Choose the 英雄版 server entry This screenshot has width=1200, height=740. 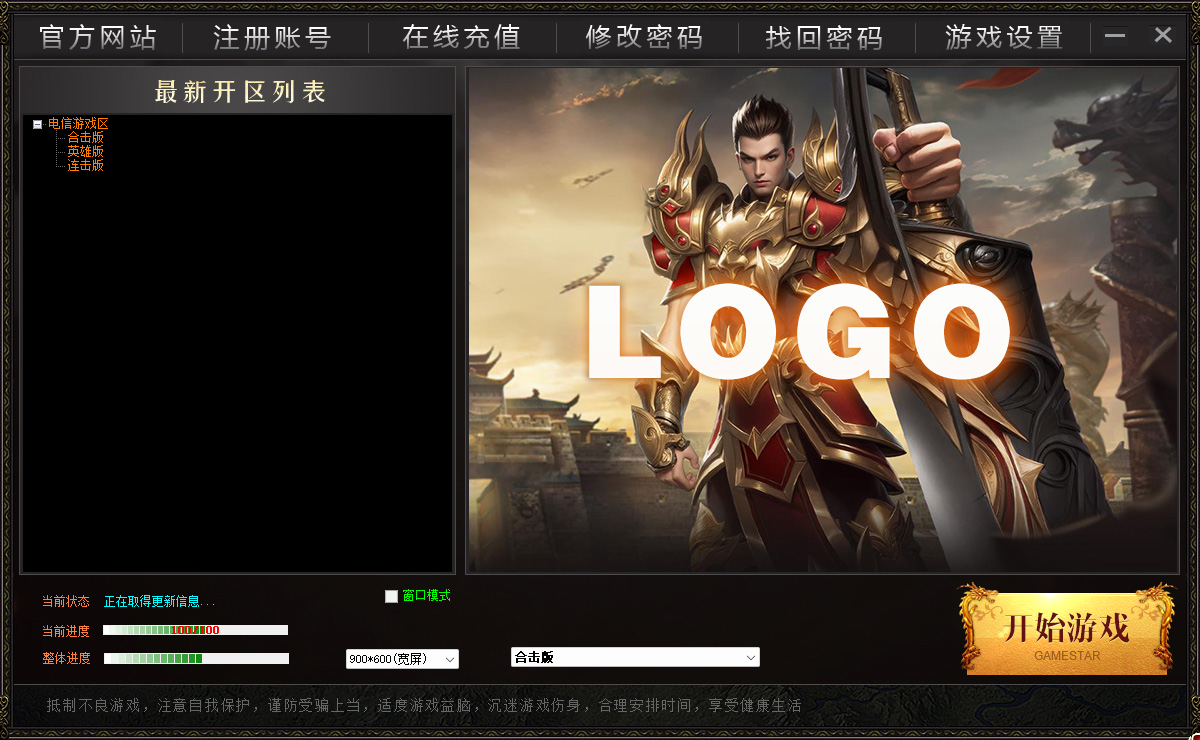click(x=86, y=152)
